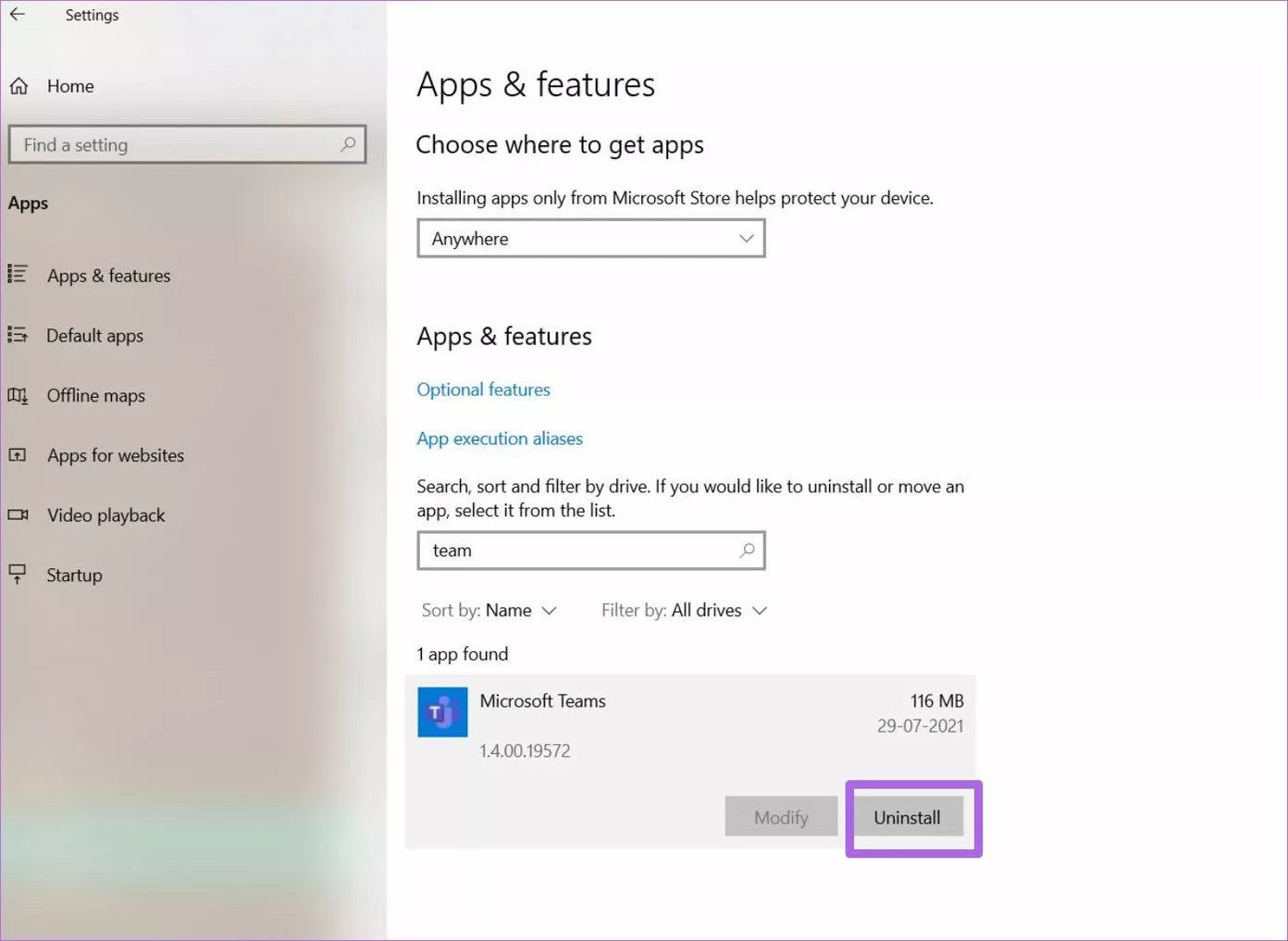The height and width of the screenshot is (941, 1288).
Task: Click the version number 1.4.00.19572
Action: point(525,751)
